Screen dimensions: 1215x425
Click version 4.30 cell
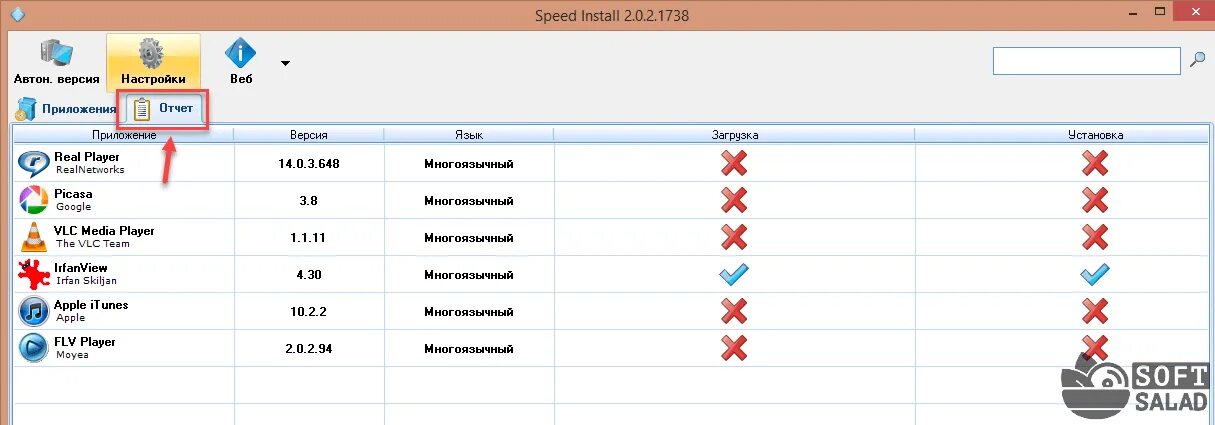coord(309,274)
